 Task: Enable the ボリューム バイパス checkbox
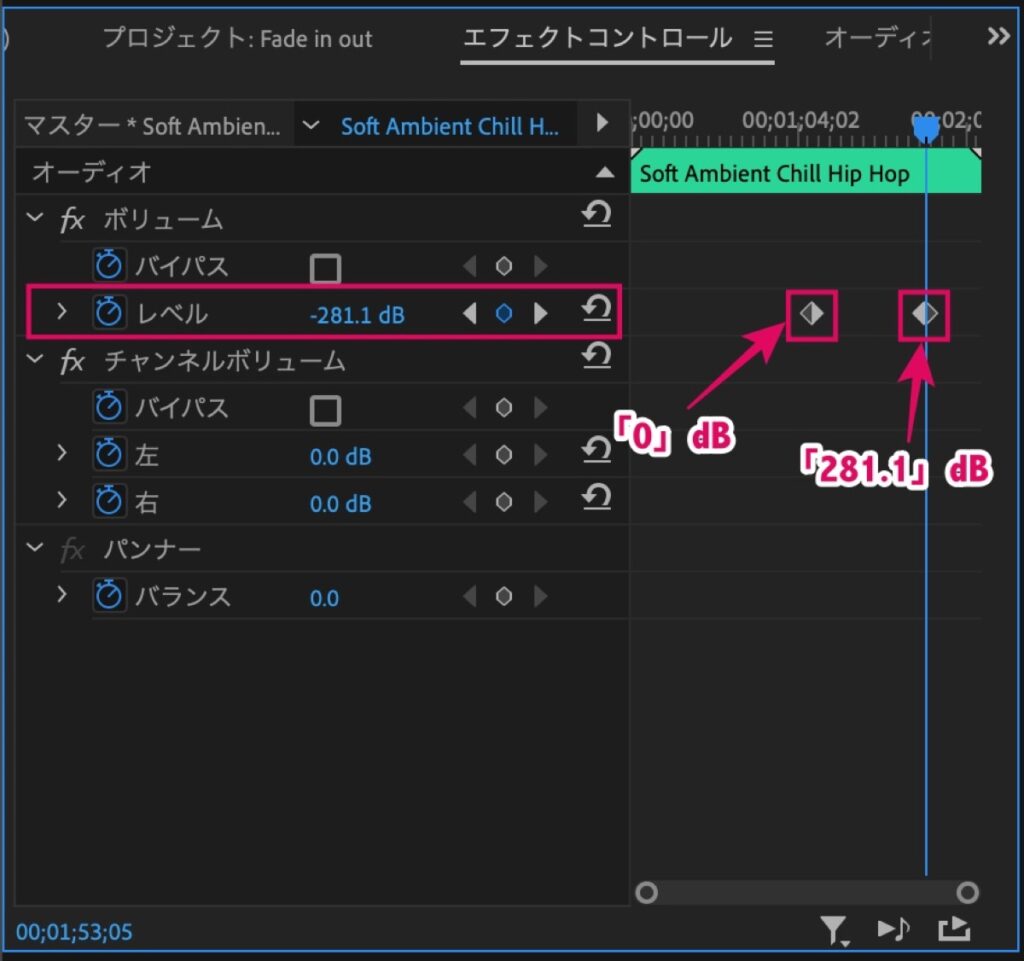point(325,268)
